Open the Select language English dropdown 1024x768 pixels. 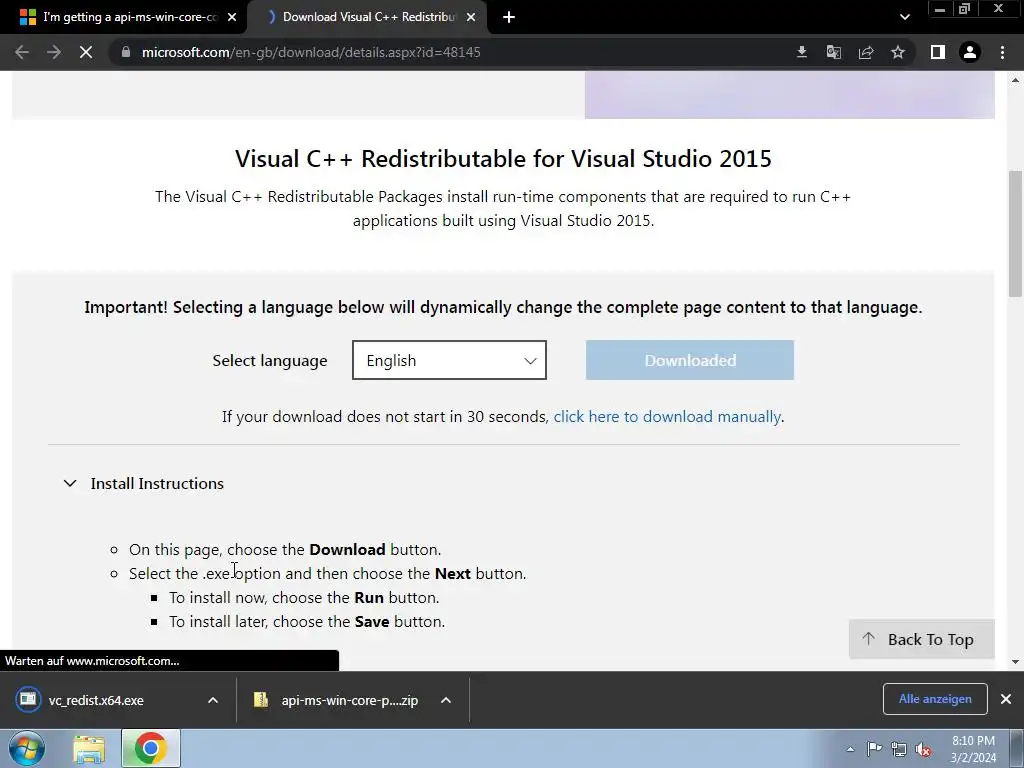click(449, 360)
